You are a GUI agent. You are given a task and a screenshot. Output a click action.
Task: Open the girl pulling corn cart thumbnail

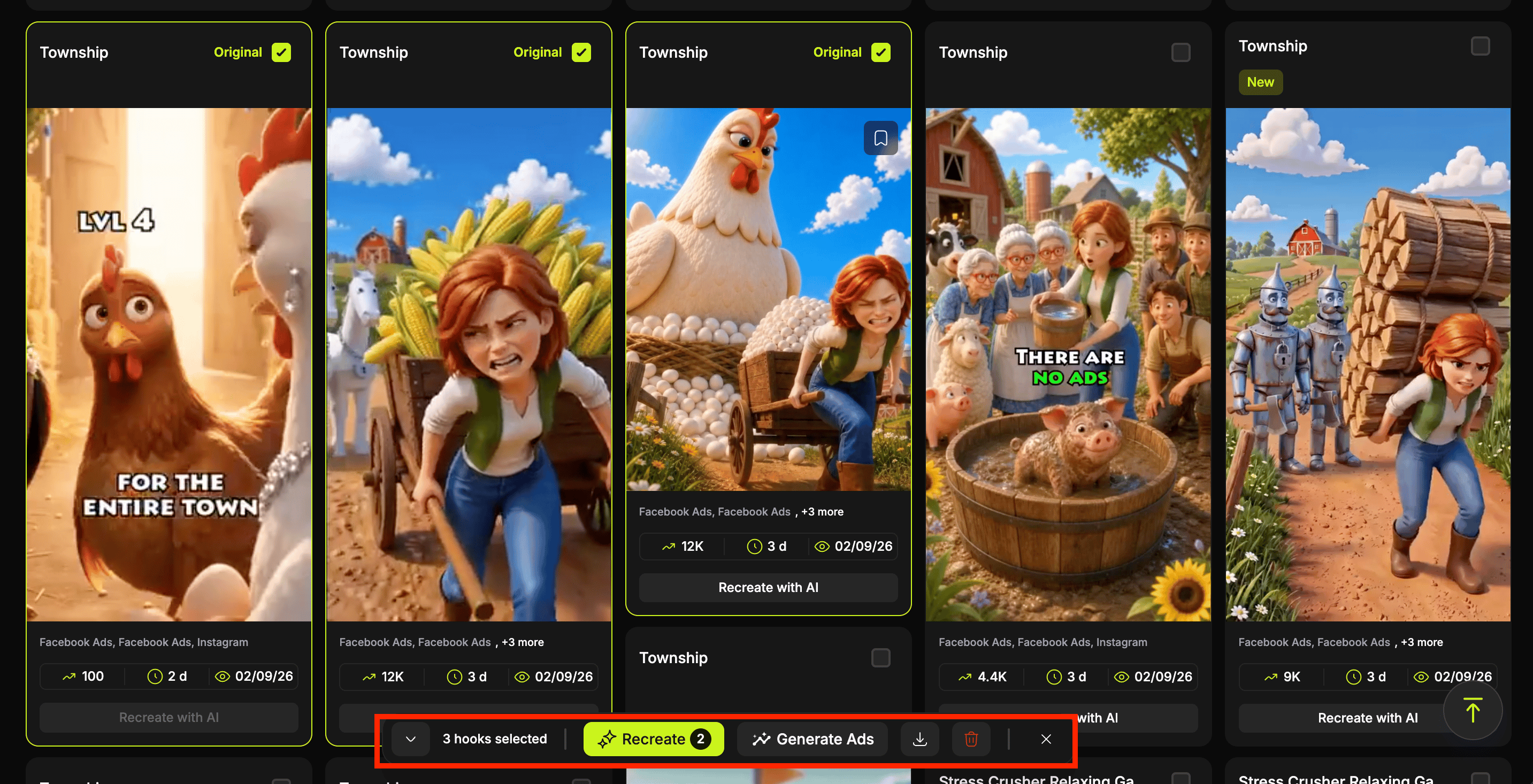tap(469, 365)
